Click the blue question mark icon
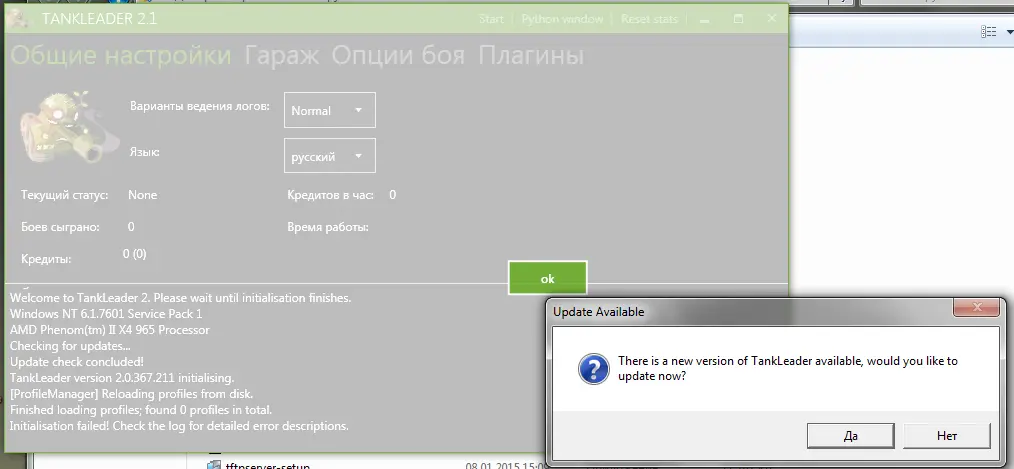This screenshot has height=469, width=1014. (x=594, y=369)
